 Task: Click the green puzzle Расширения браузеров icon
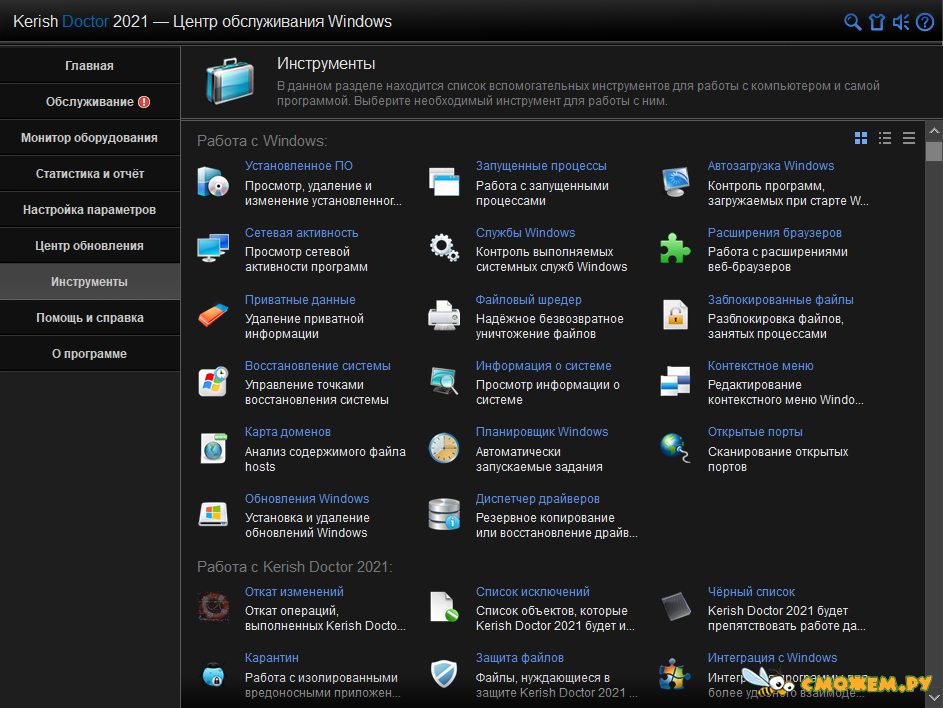[x=675, y=248]
